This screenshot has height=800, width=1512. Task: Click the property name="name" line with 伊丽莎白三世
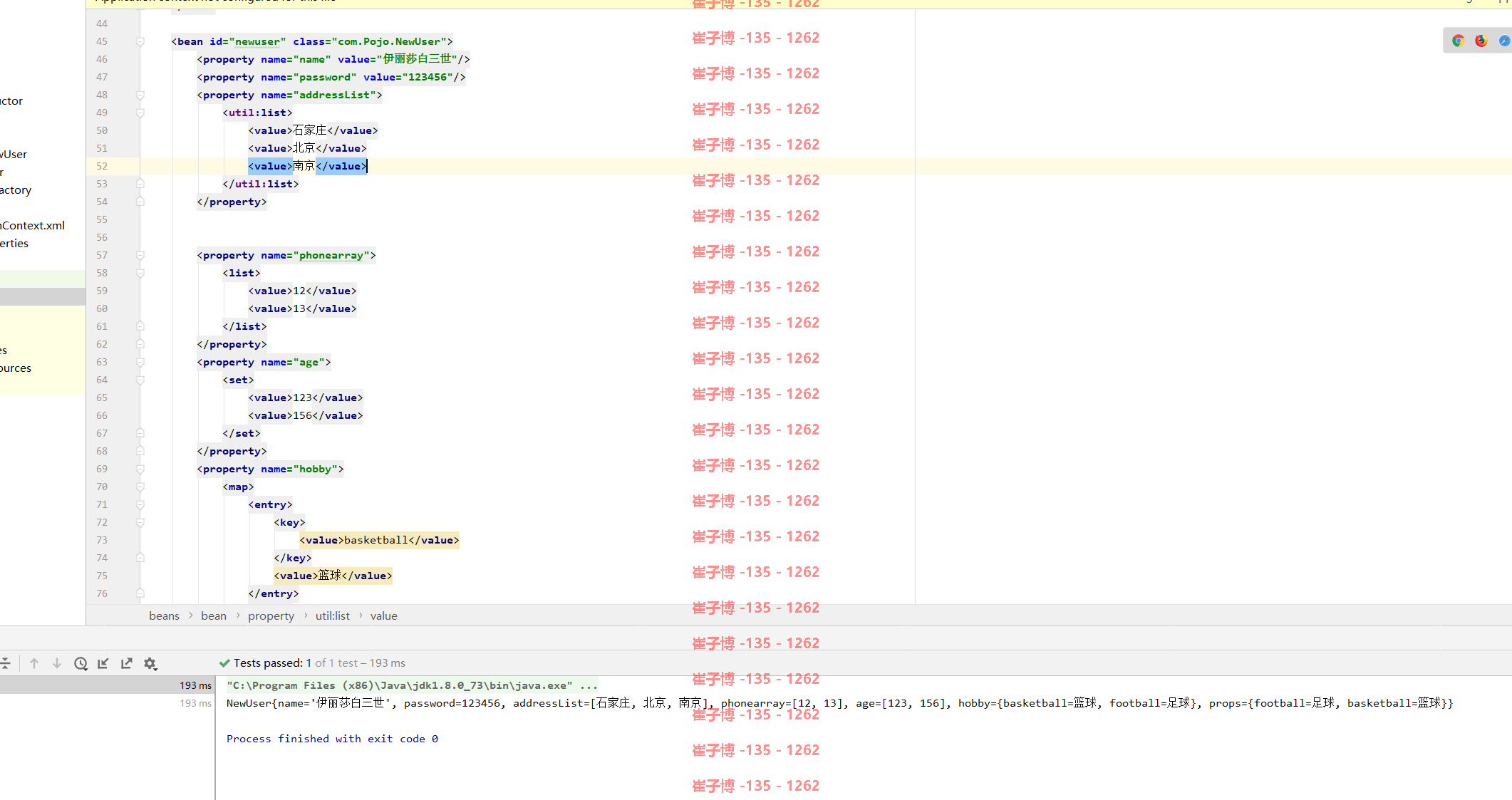point(333,59)
